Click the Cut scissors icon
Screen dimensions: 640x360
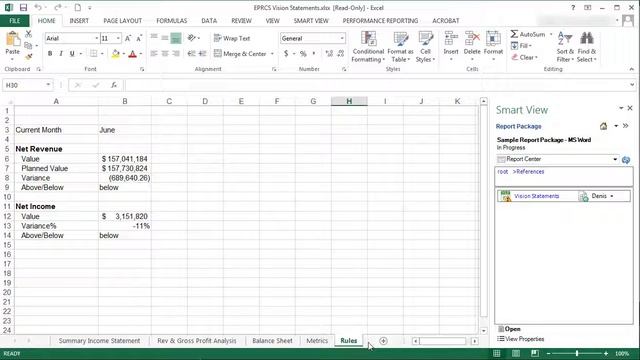tap(28, 34)
